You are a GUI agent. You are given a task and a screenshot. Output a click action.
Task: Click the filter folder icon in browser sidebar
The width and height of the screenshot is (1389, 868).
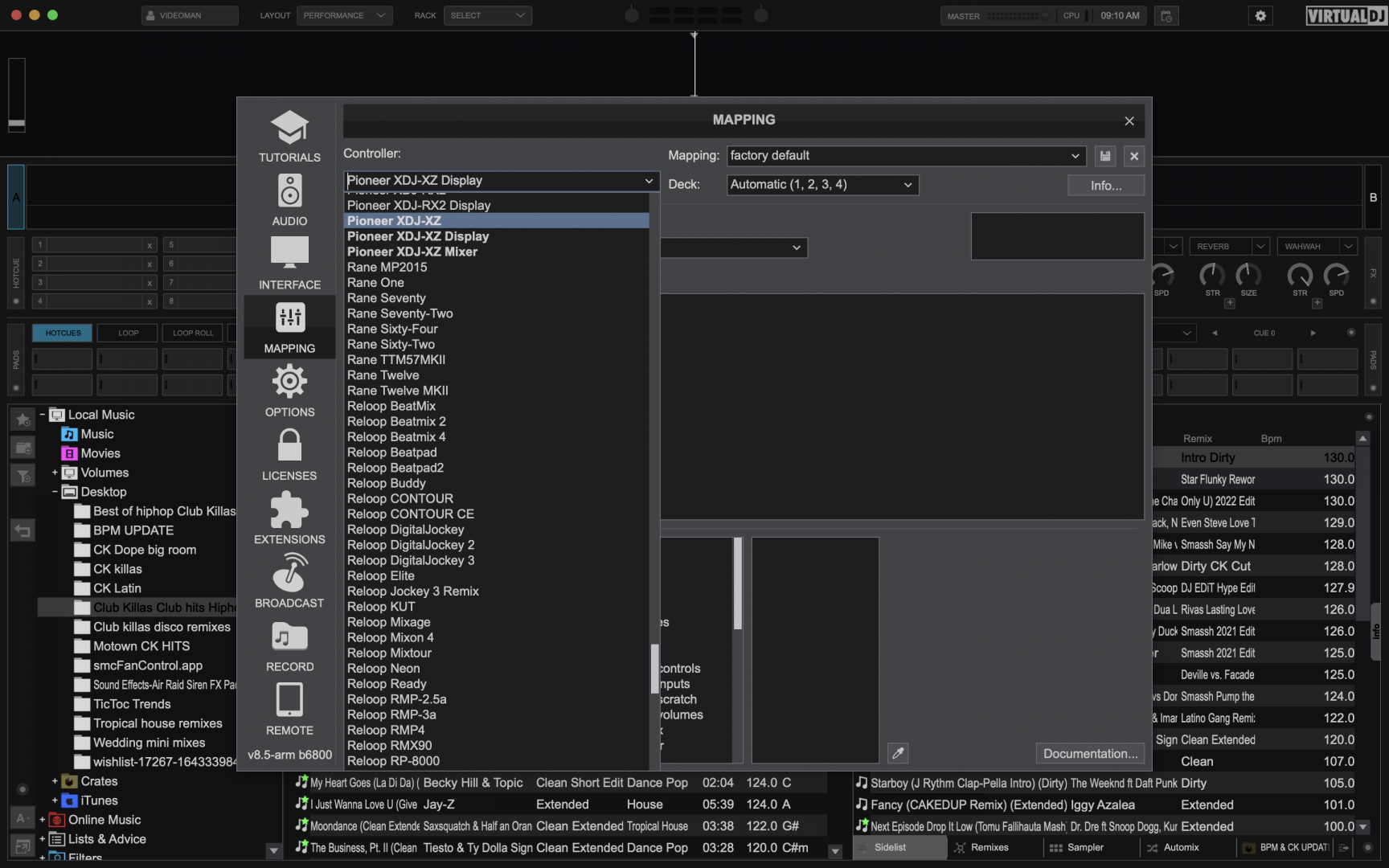click(23, 476)
